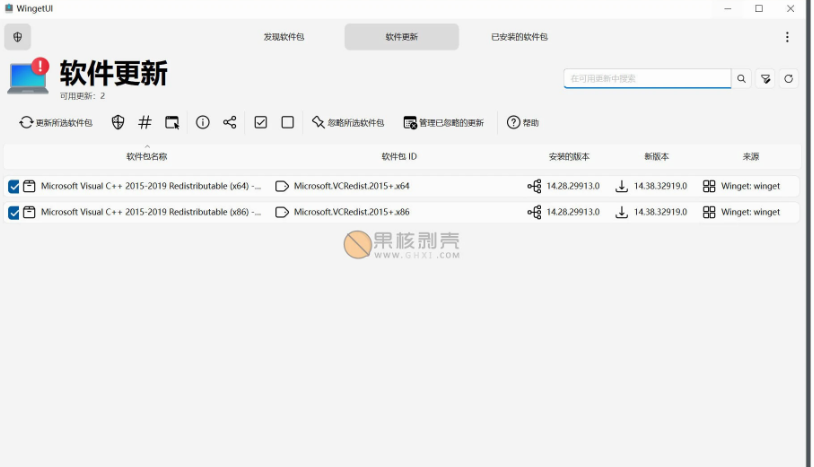
Task: Click ID text Microsoft.VCRedist.2015+.x64
Action: 351,186
